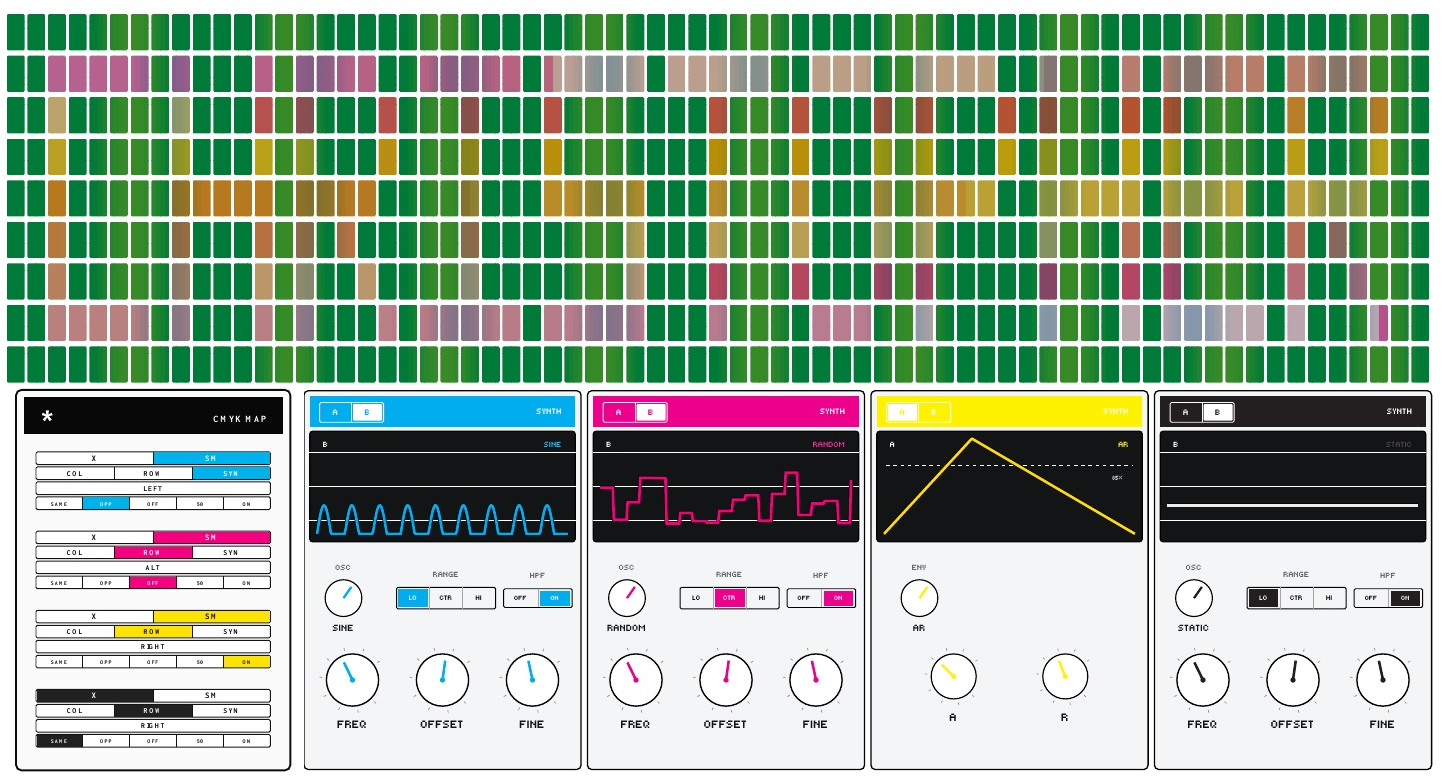Click the cyan FINE knob

(532, 680)
